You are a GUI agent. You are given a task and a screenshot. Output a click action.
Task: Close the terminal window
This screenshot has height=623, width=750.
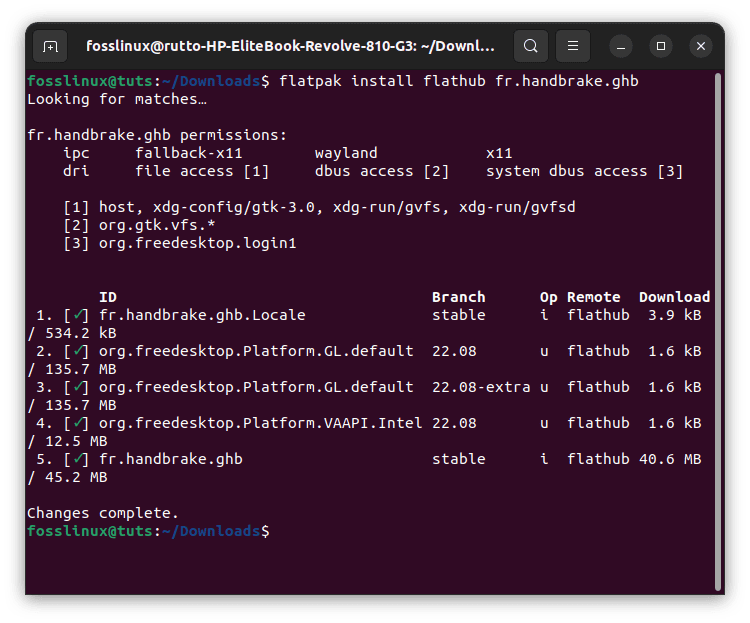point(701,46)
